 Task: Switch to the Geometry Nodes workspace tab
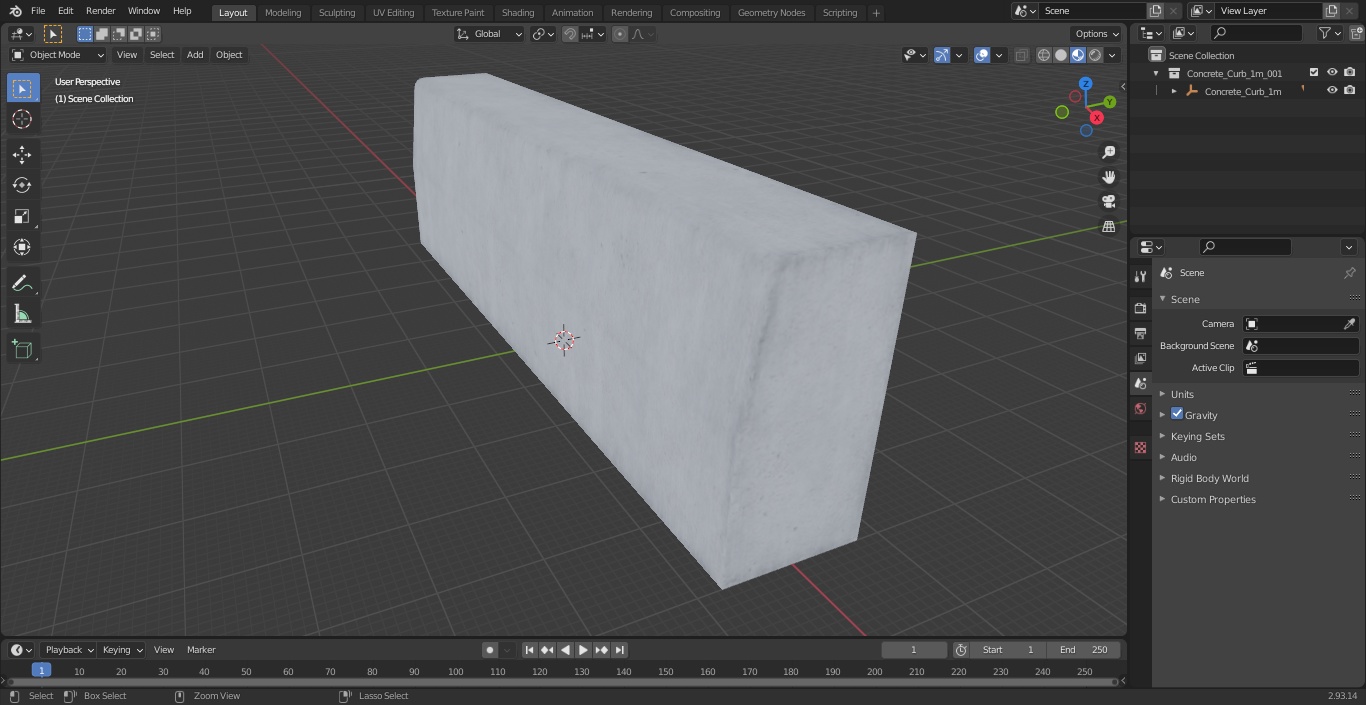[x=771, y=12]
